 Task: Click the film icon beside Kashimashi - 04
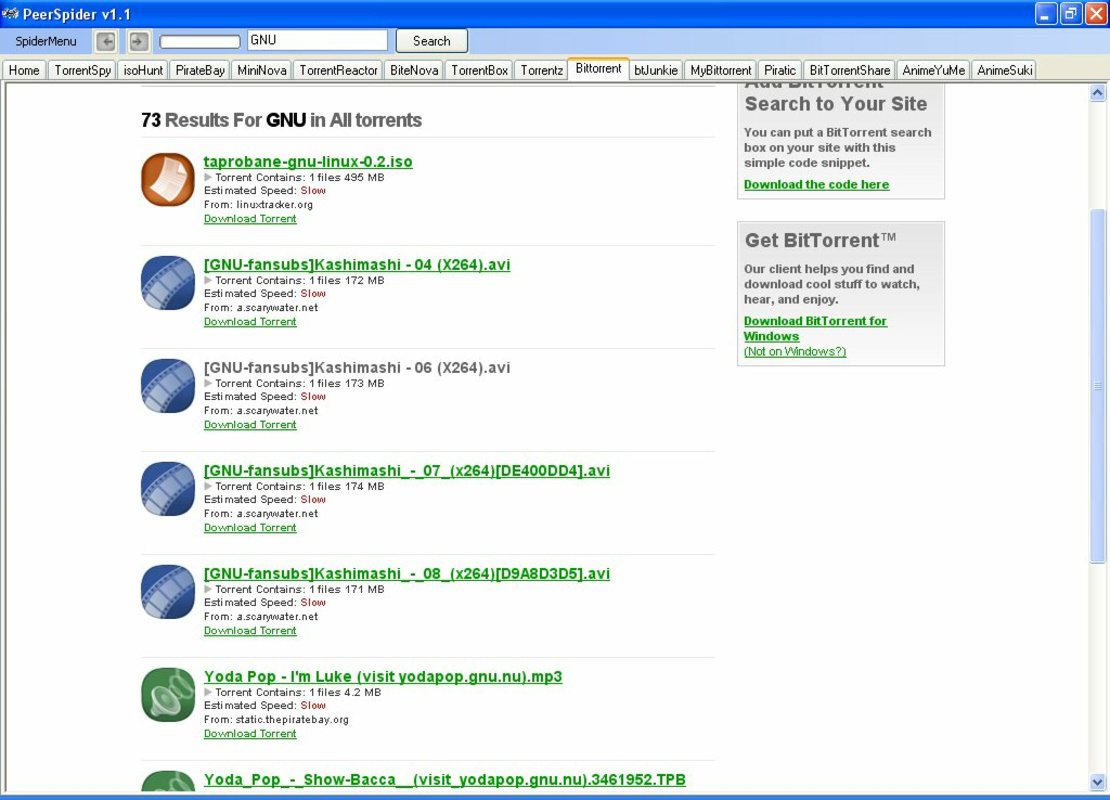click(x=168, y=282)
